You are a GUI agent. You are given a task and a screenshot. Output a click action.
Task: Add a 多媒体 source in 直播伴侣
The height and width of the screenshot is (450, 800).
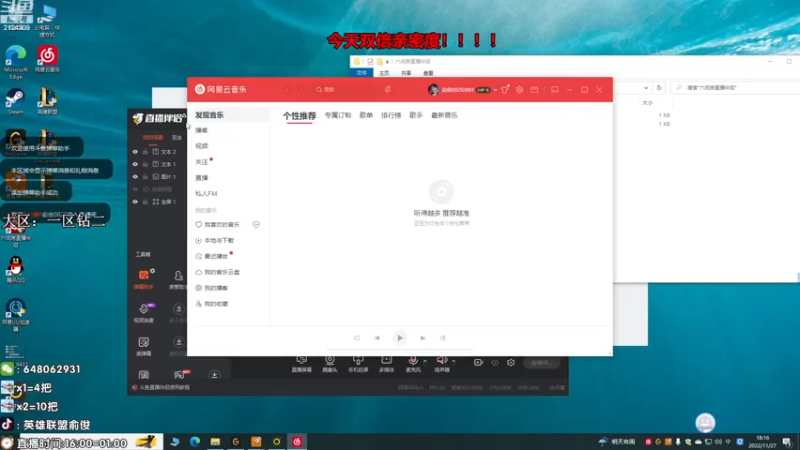[386, 363]
